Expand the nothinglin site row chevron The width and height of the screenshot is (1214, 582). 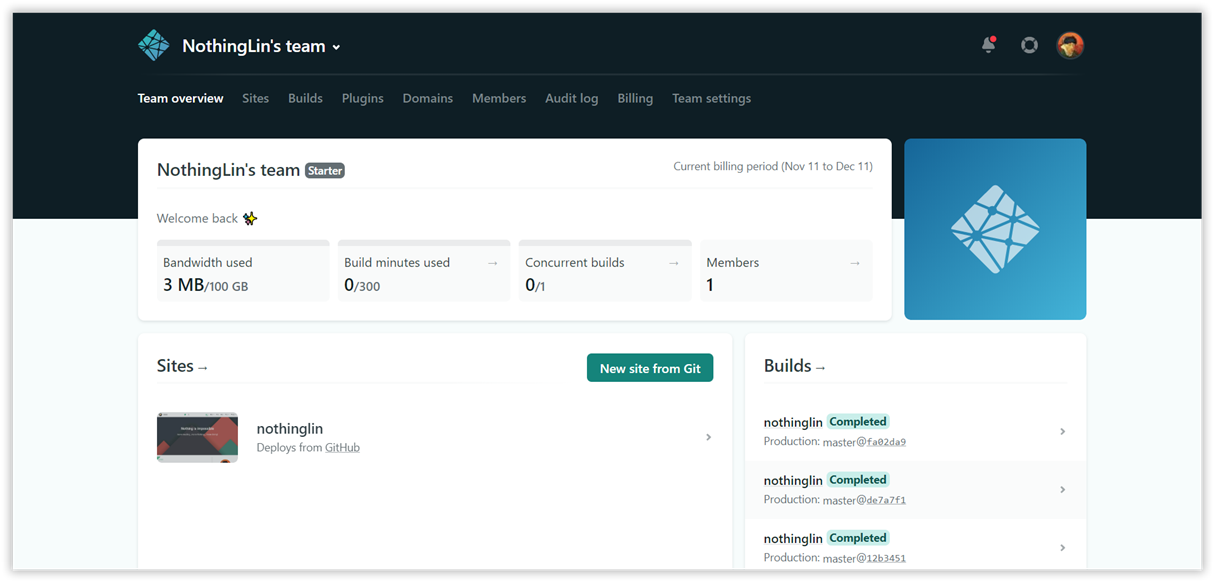coord(708,437)
